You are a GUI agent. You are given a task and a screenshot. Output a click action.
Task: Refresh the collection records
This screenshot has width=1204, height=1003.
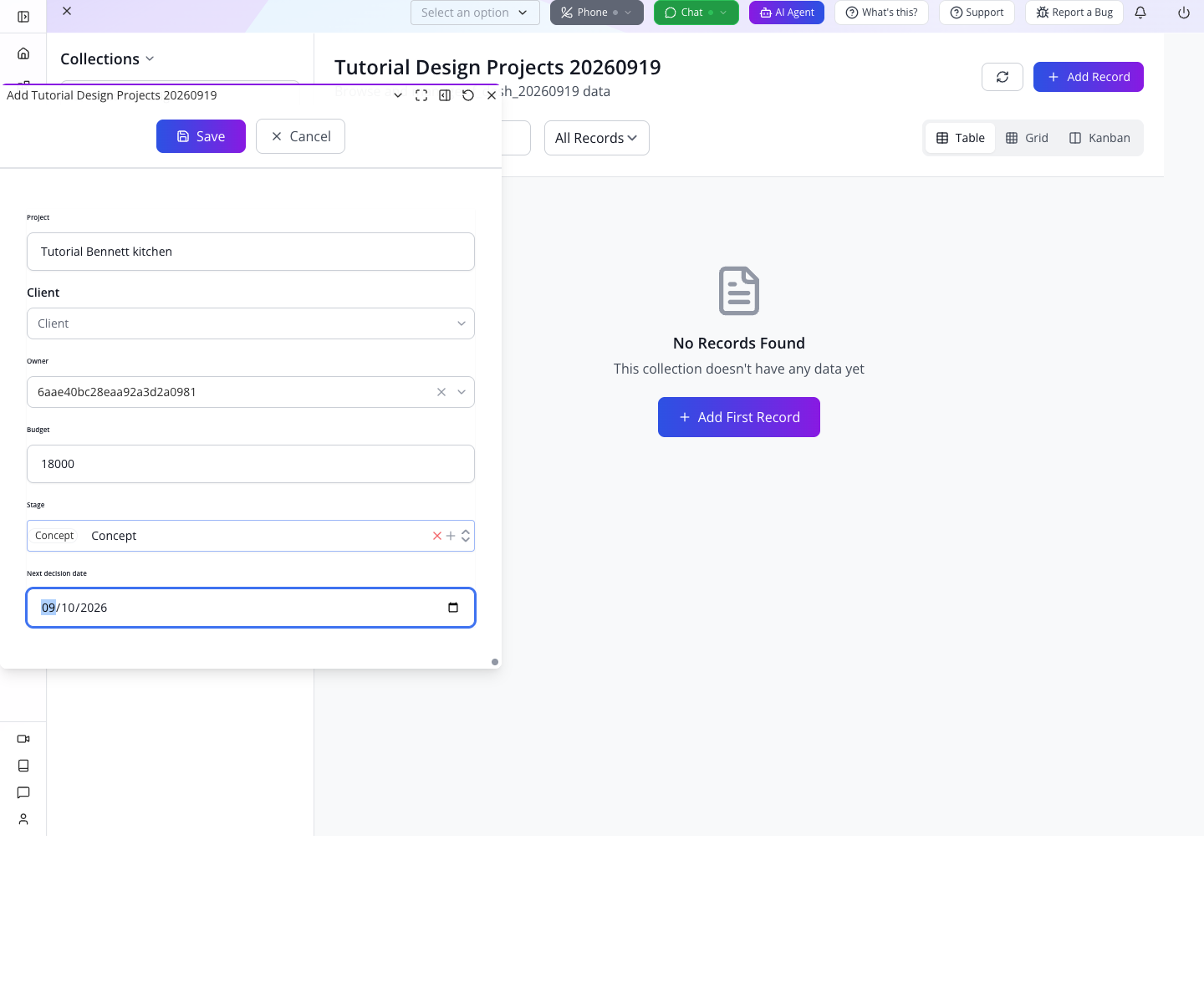point(1002,77)
